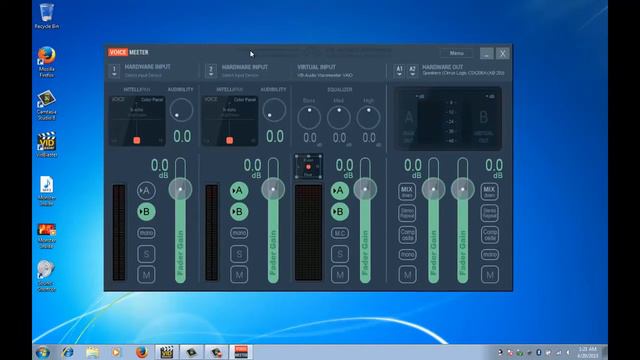Image resolution: width=640 pixels, height=360 pixels.
Task: Mute the Virtual Input strip
Action: pyautogui.click(x=340, y=275)
